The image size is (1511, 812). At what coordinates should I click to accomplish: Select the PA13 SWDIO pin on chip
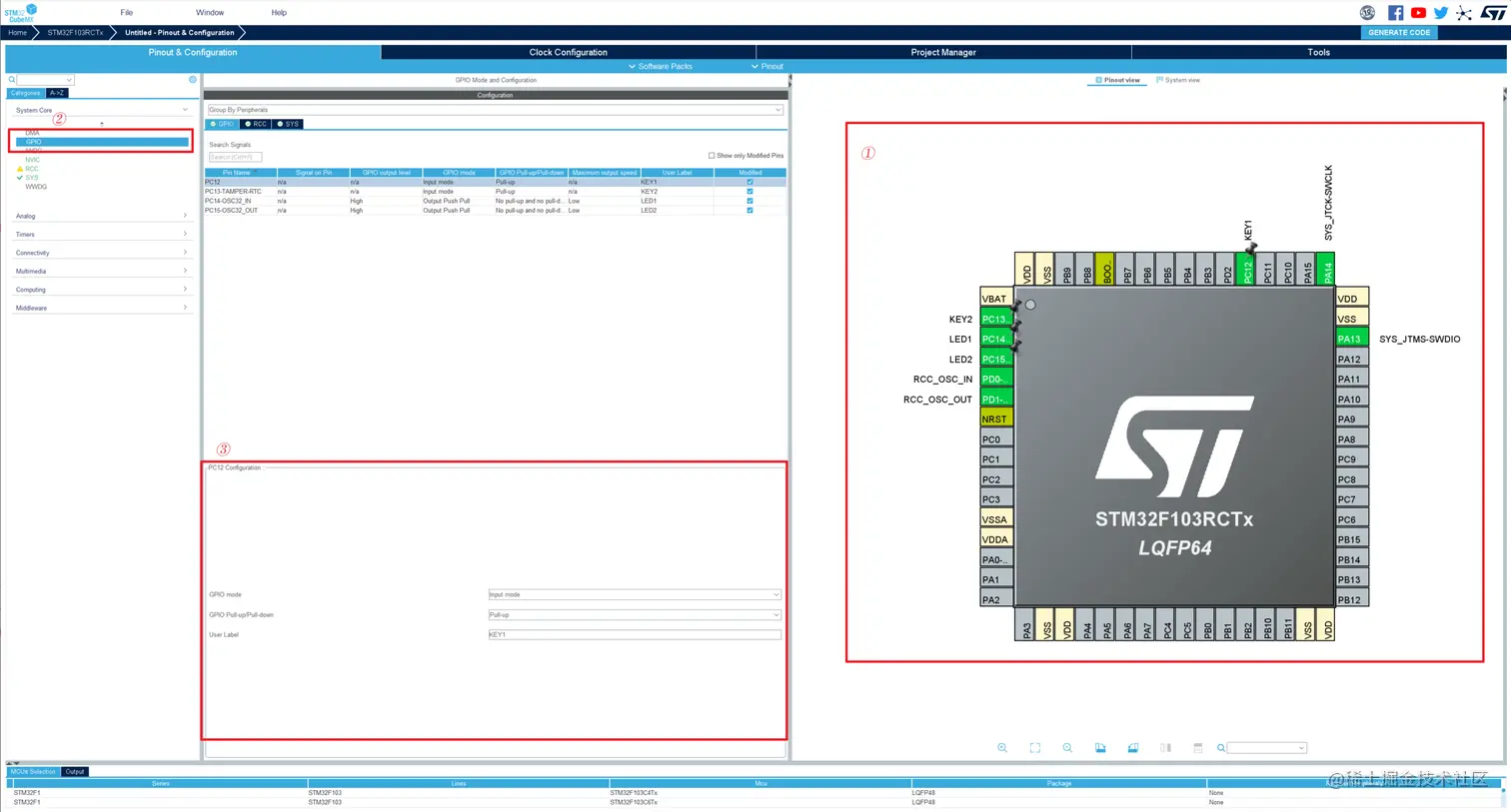[1351, 339]
